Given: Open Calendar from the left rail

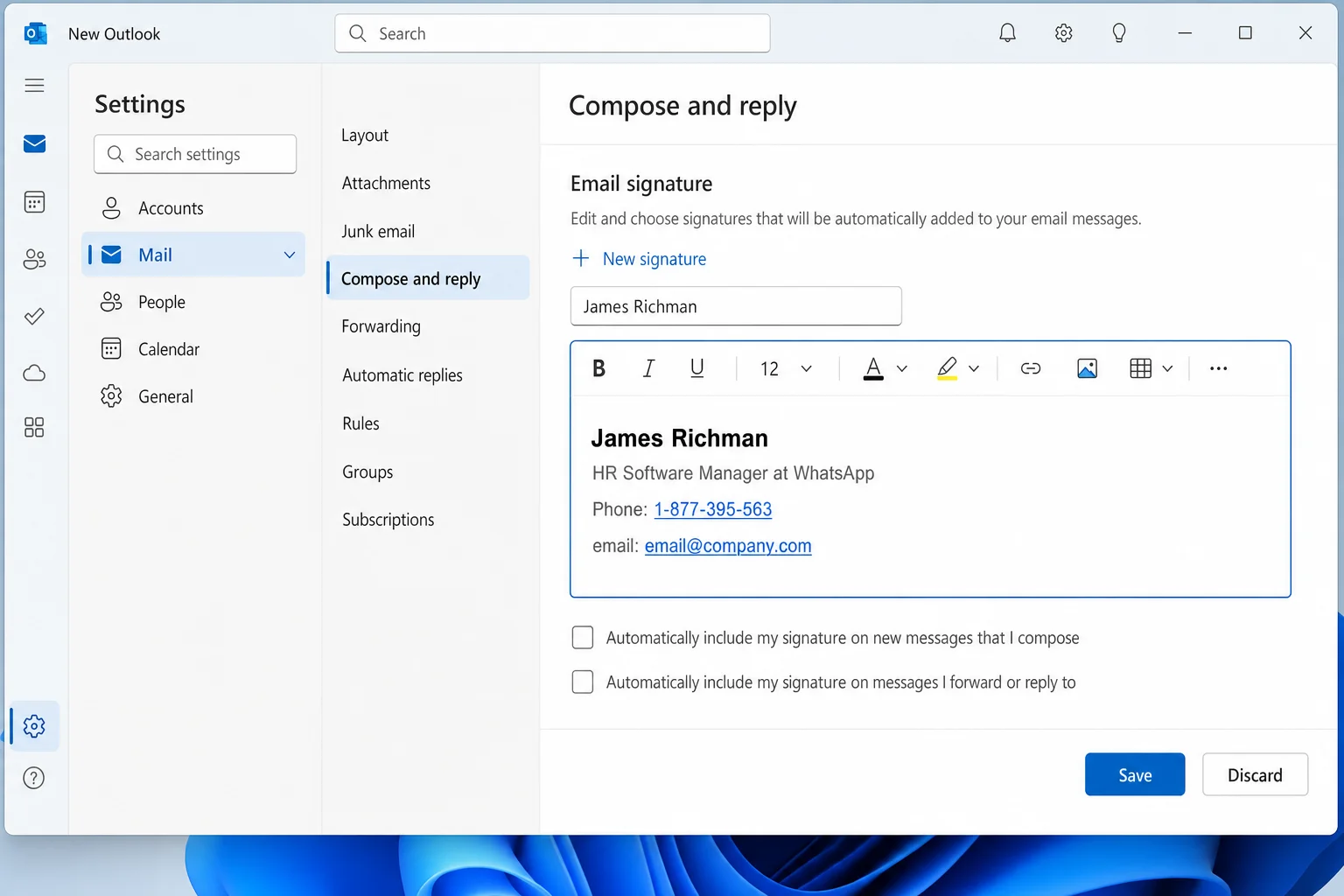Looking at the screenshot, I should click(x=34, y=202).
